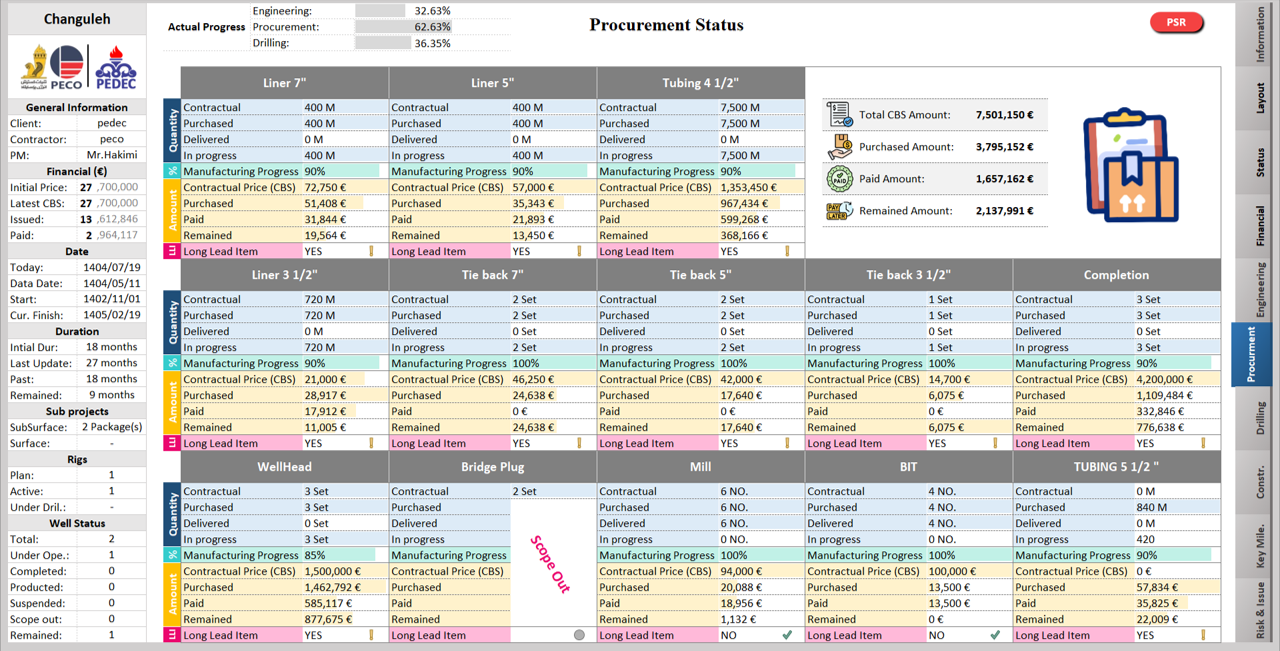Click the grey circle in Bridge Plug row
The height and width of the screenshot is (651, 1280).
click(579, 635)
